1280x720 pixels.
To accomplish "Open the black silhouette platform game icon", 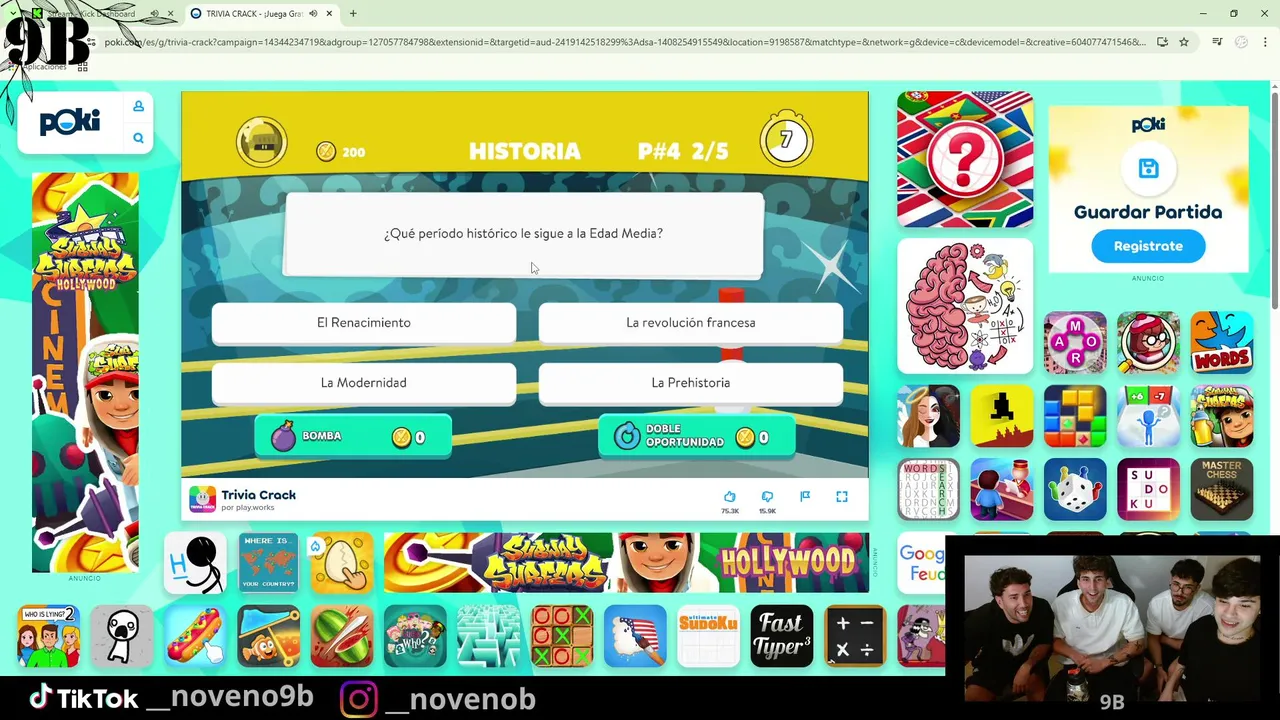I will (x=1002, y=416).
